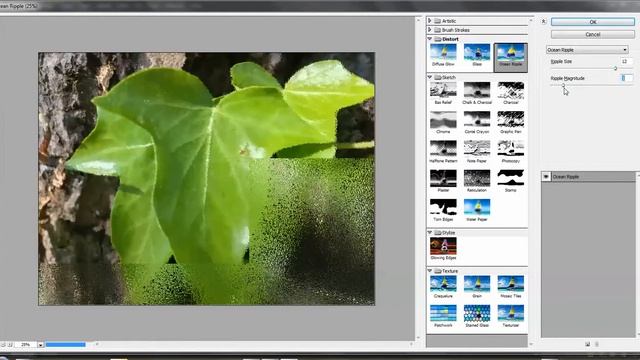
Task: Apply the Craquelure texture filter
Action: coord(443,287)
